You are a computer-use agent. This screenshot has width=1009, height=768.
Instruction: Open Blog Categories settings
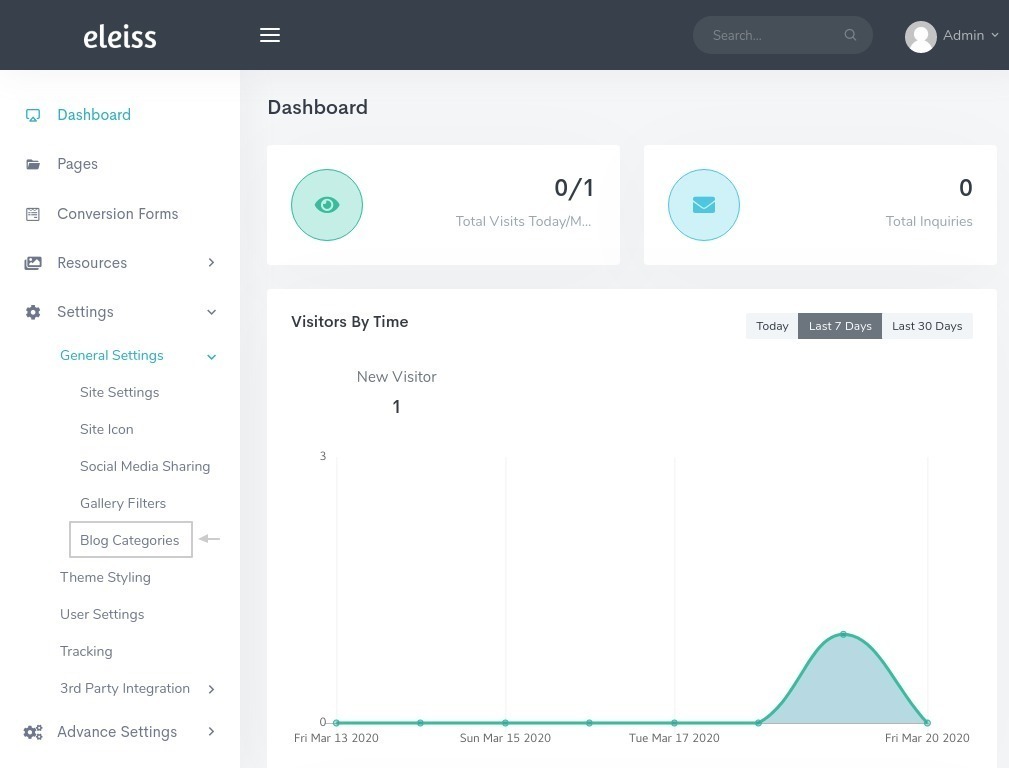[130, 539]
